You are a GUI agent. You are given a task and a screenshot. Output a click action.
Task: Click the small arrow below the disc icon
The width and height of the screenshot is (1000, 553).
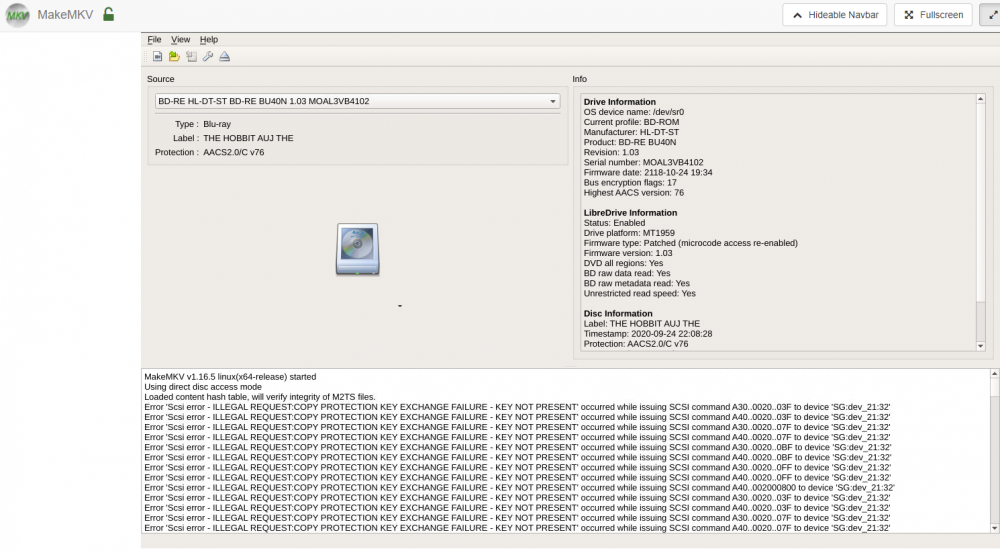400,306
